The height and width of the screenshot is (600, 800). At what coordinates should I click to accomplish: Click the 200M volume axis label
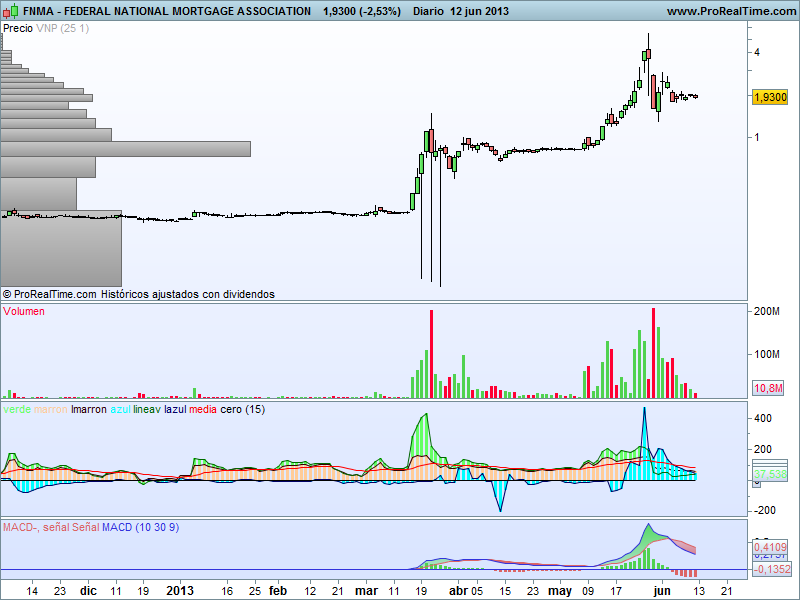pyautogui.click(x=767, y=311)
